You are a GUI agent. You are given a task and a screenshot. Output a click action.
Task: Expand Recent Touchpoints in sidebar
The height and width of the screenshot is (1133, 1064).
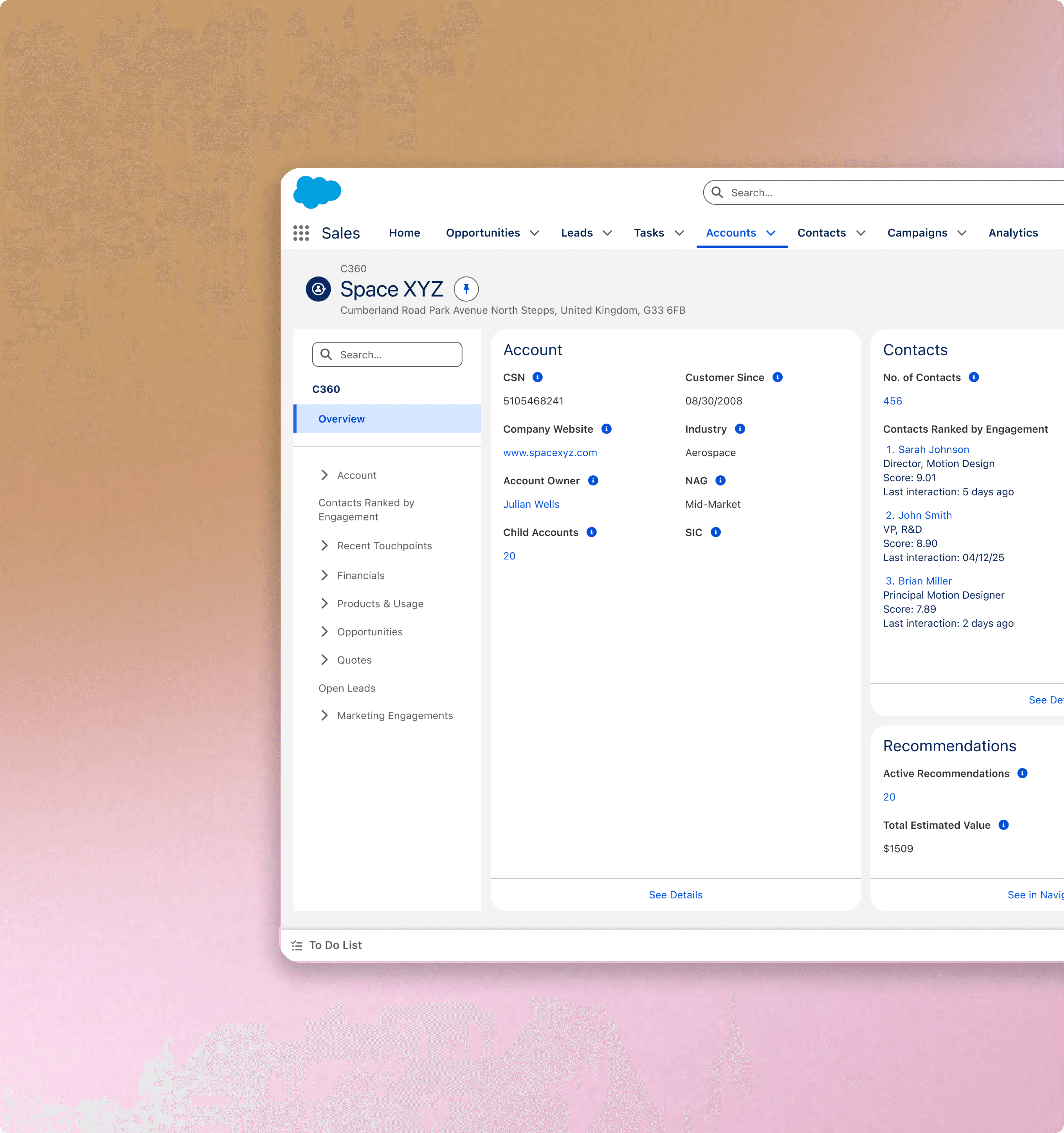324,546
